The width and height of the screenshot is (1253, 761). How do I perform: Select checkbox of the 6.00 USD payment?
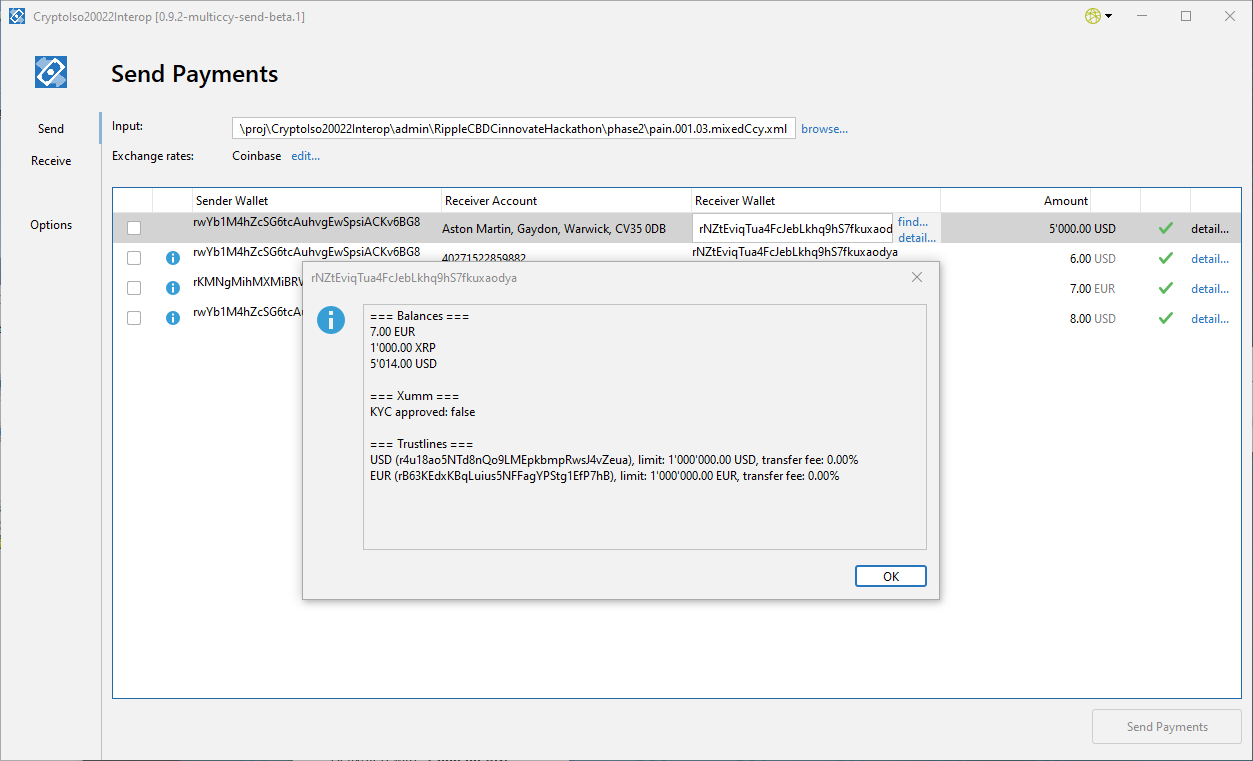134,259
